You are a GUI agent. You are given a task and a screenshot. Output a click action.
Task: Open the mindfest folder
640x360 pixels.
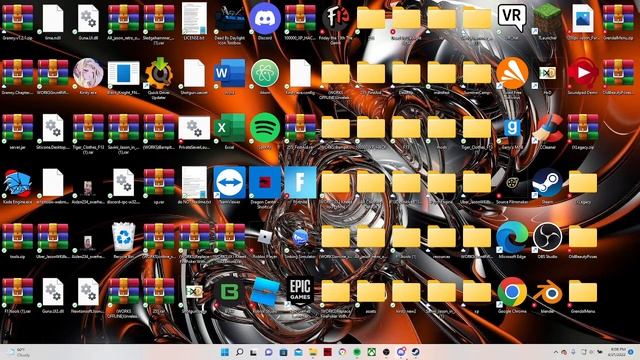pyautogui.click(x=441, y=74)
